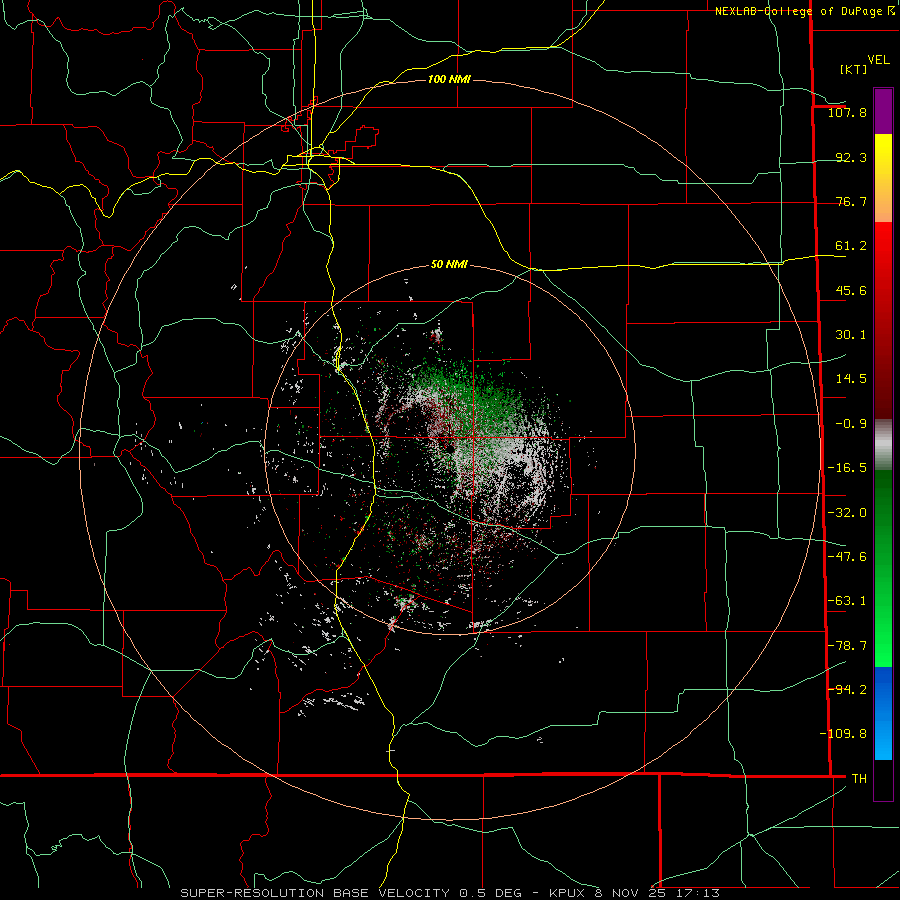Click the [KT] units label
900x900 pixels.
853,69
